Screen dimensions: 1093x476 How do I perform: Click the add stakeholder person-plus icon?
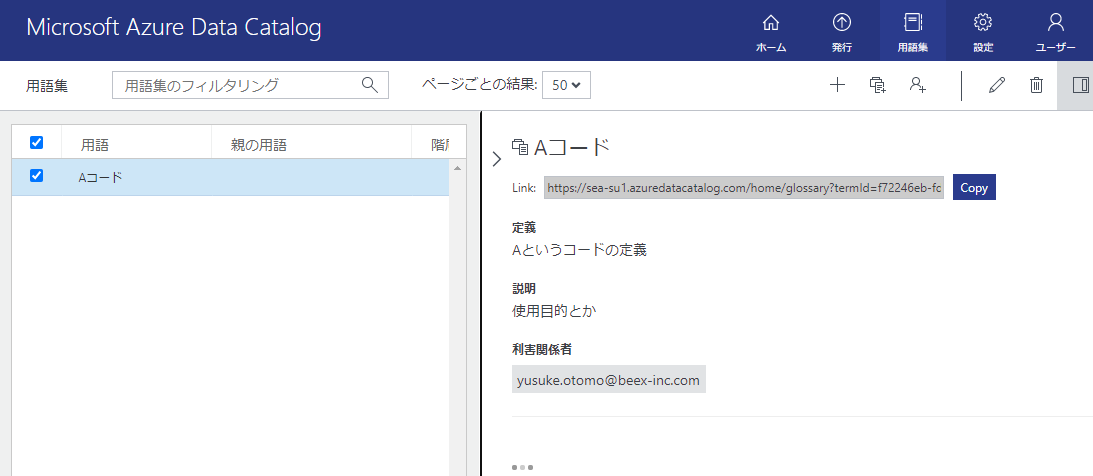(x=917, y=85)
